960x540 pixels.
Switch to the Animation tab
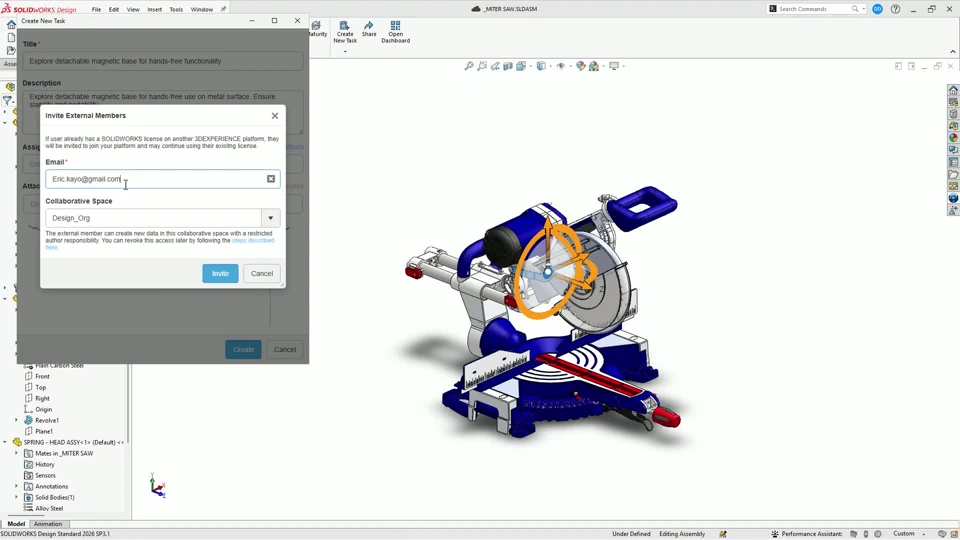pyautogui.click(x=48, y=524)
